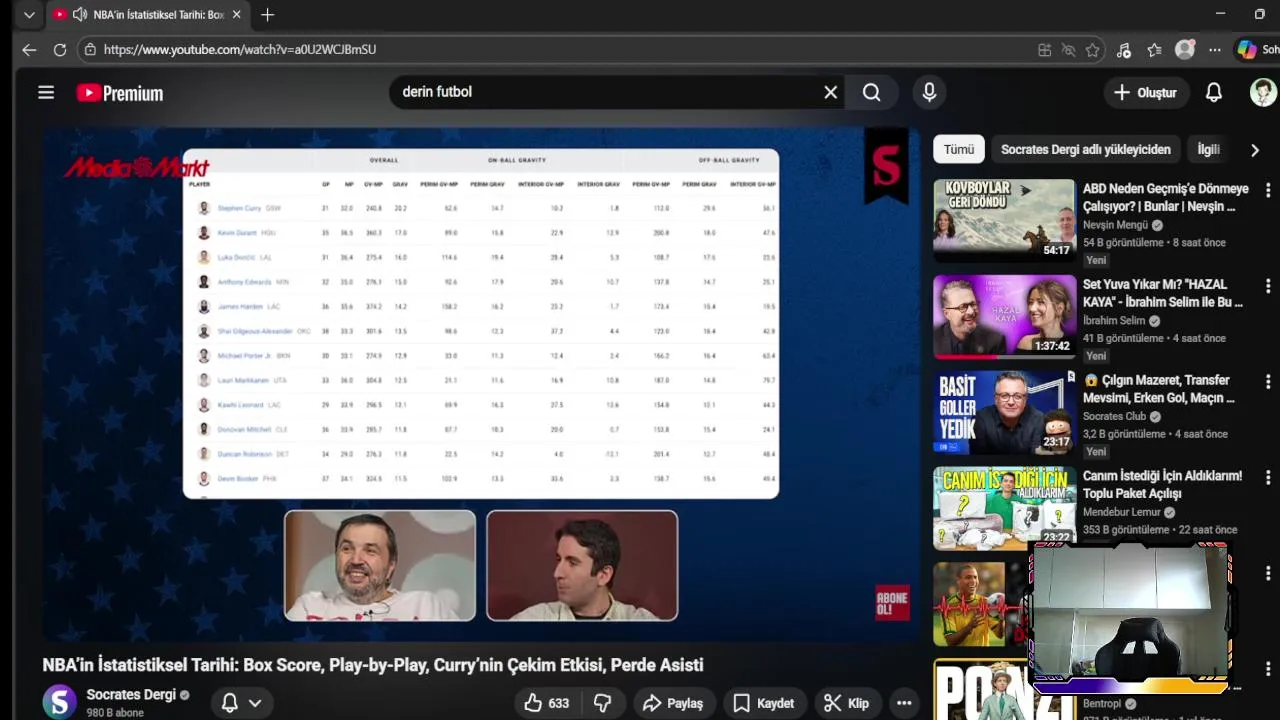Viewport: 1280px width, 720px height.
Task: Open Canım İstediği İçin Aldıklarım thumbnail
Action: click(x=1004, y=507)
